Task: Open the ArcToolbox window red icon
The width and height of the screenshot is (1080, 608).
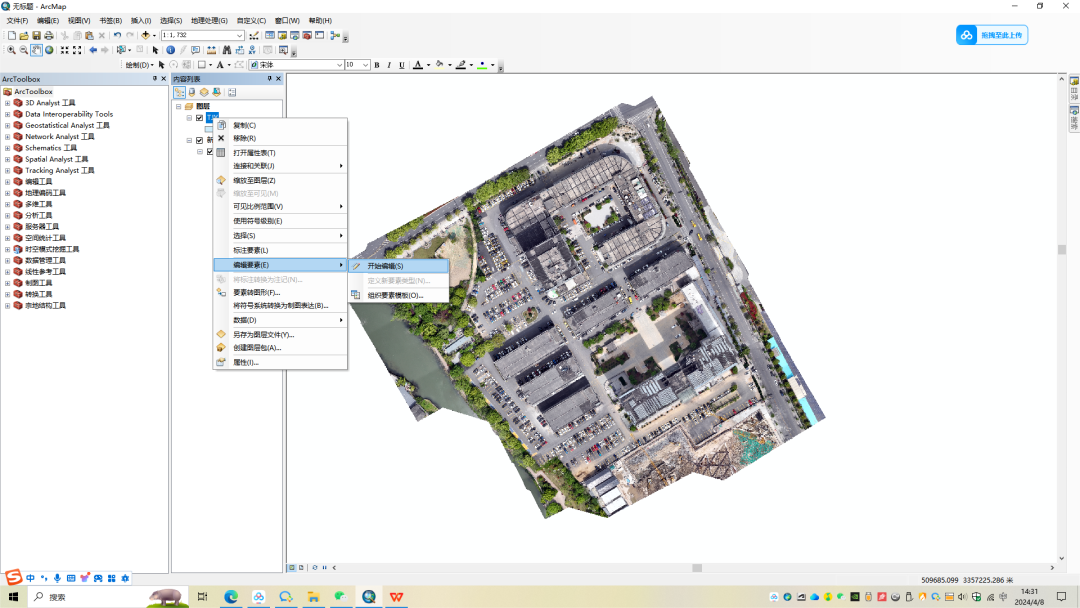Action: (307, 35)
